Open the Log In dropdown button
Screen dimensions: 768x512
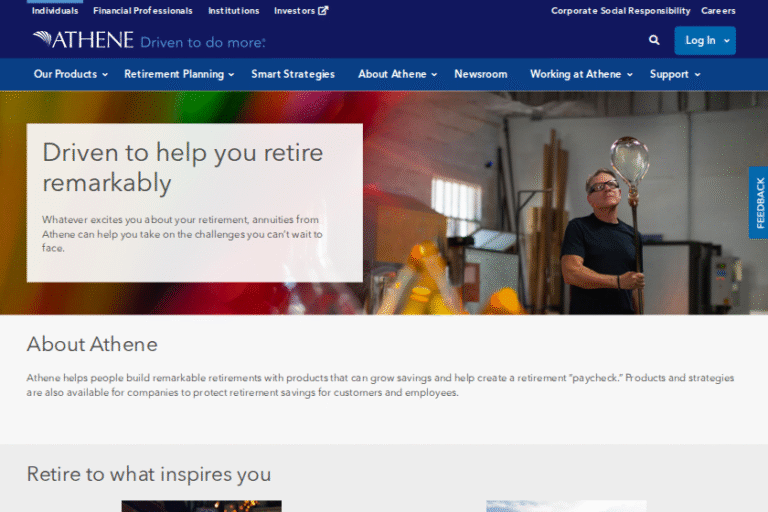pos(705,41)
